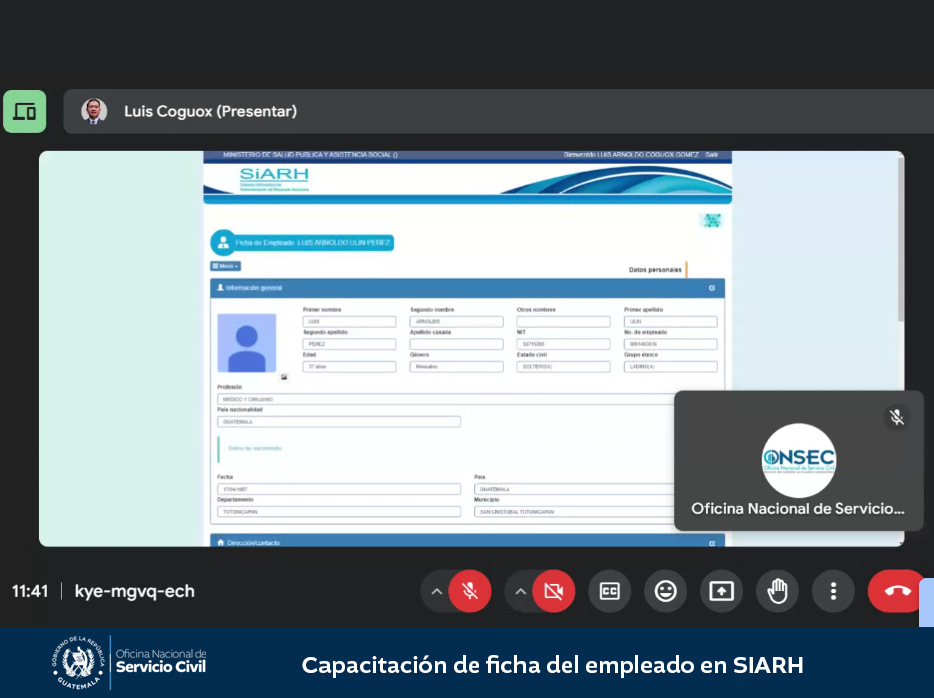The image size is (934, 698).
Task: Click the employee profile photo placeholder
Action: point(247,343)
